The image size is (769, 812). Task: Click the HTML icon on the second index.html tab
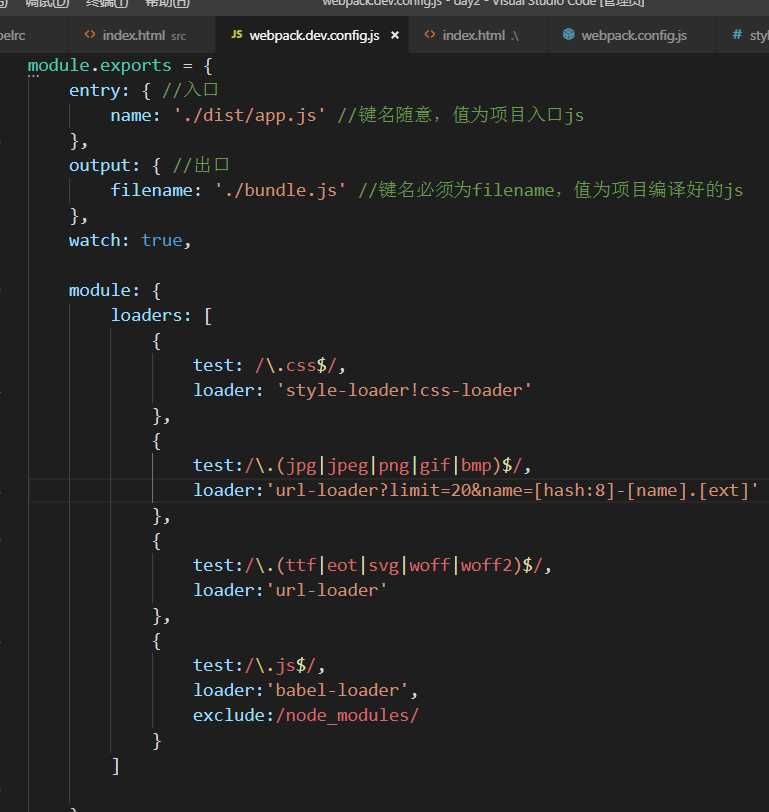(430, 35)
